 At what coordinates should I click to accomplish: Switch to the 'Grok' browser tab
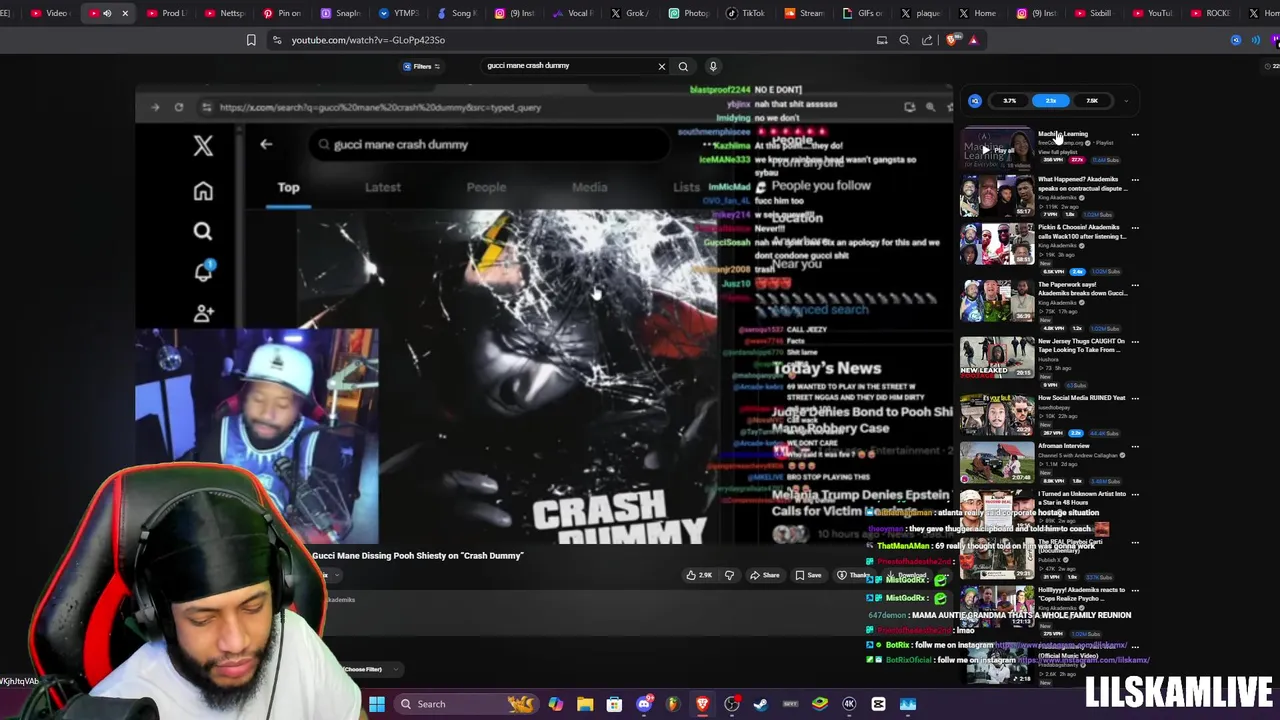pyautogui.click(x=630, y=13)
